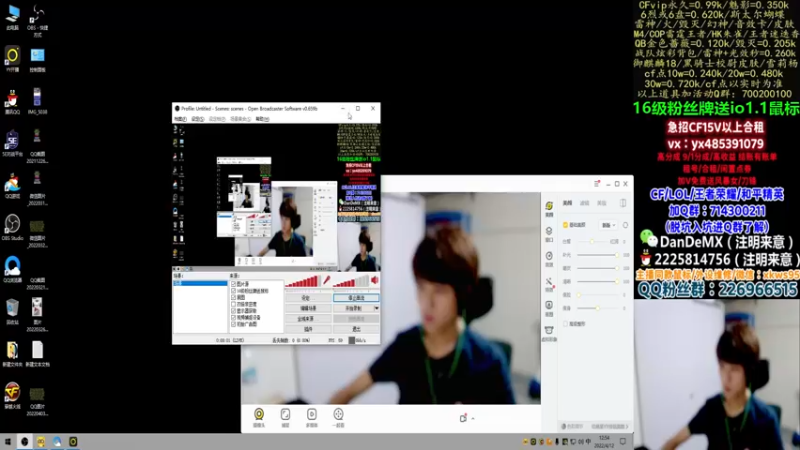Switch to the third tab in beauty panel
This screenshot has height=450, width=800.
(602, 203)
